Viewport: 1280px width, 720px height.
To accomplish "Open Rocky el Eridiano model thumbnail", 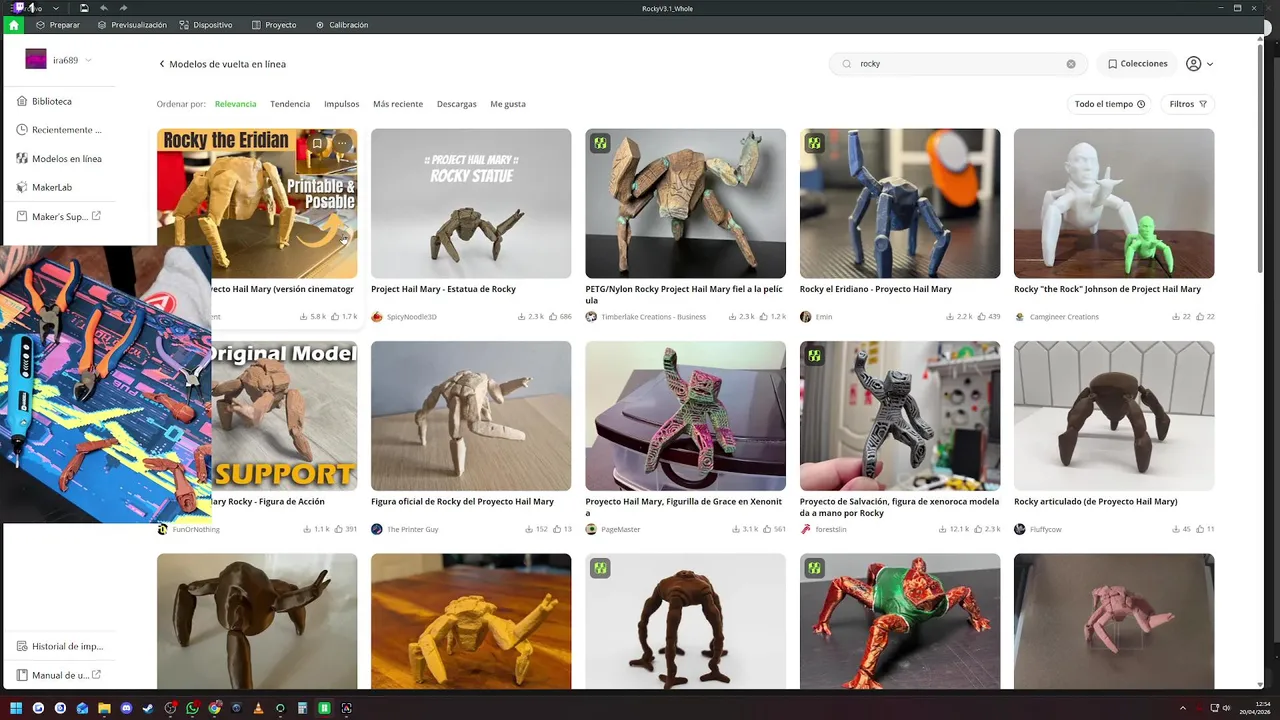I will [x=900, y=203].
